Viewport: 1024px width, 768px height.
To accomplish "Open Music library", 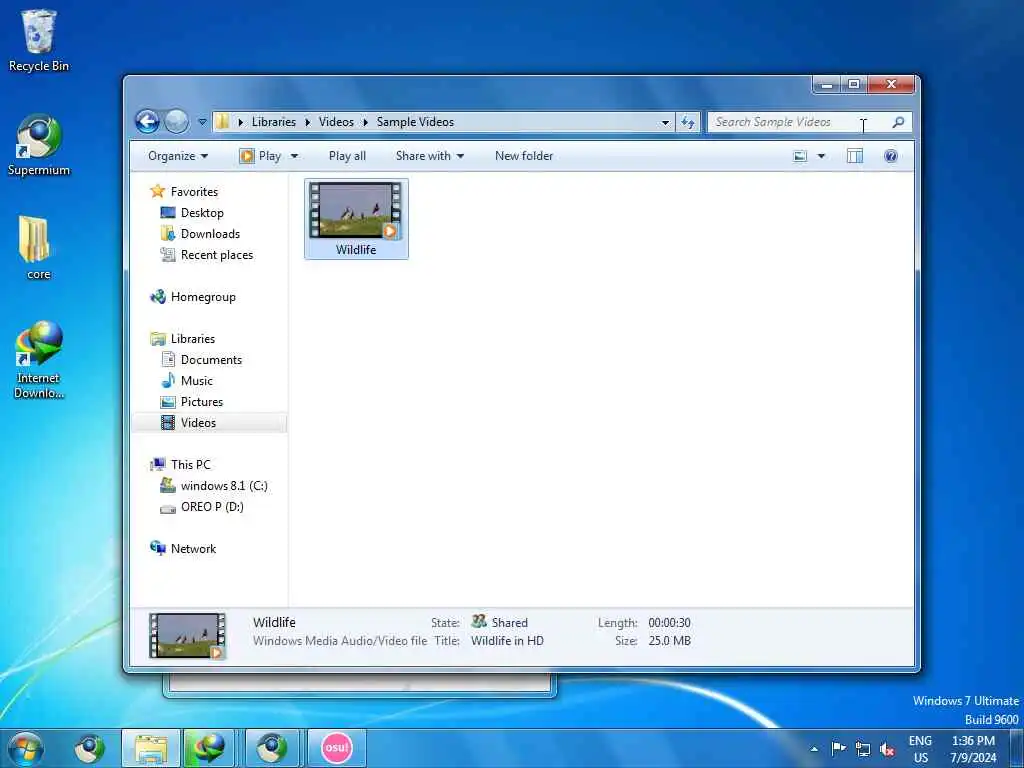I will click(197, 380).
